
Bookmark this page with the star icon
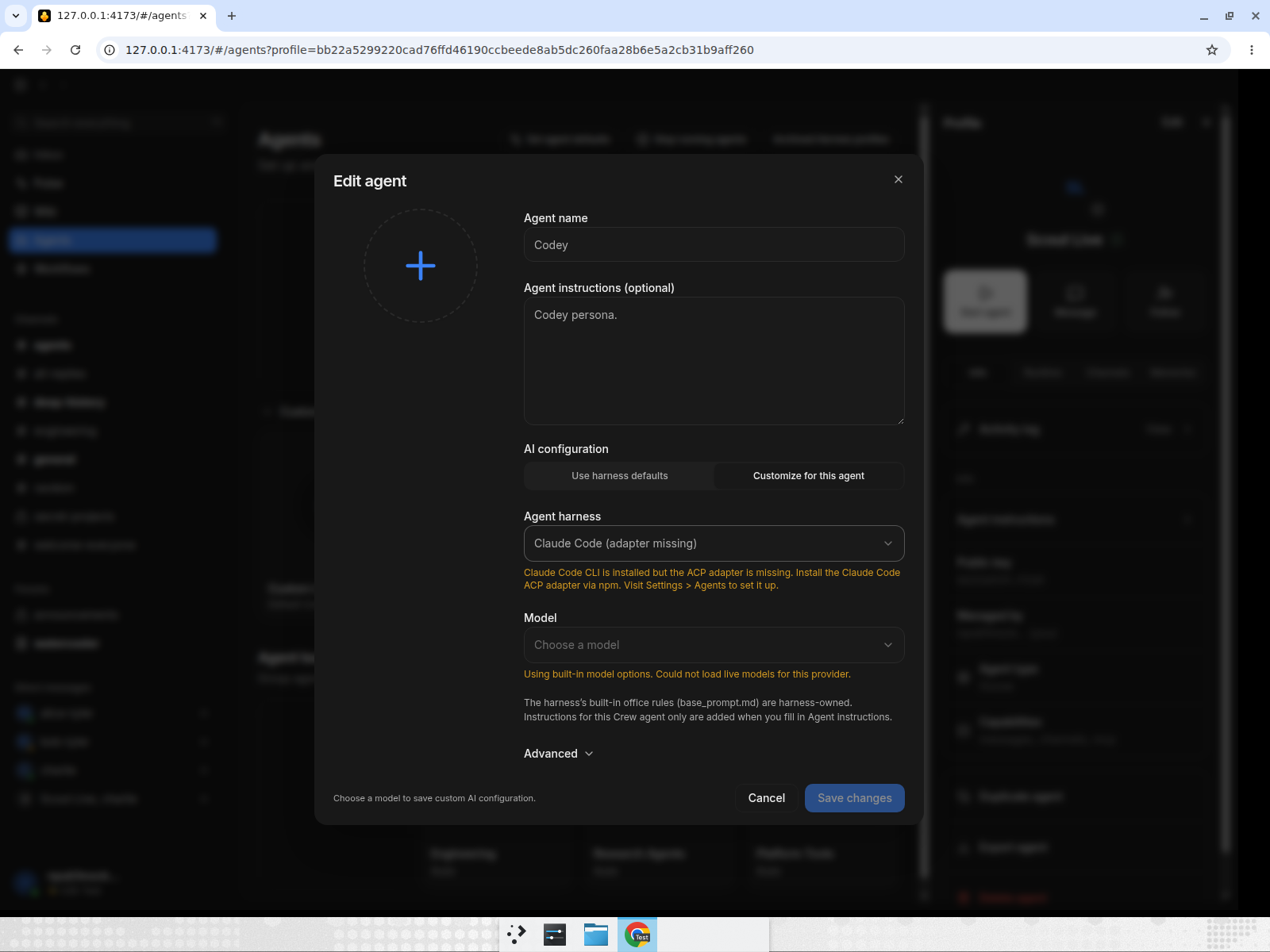[x=1212, y=50]
